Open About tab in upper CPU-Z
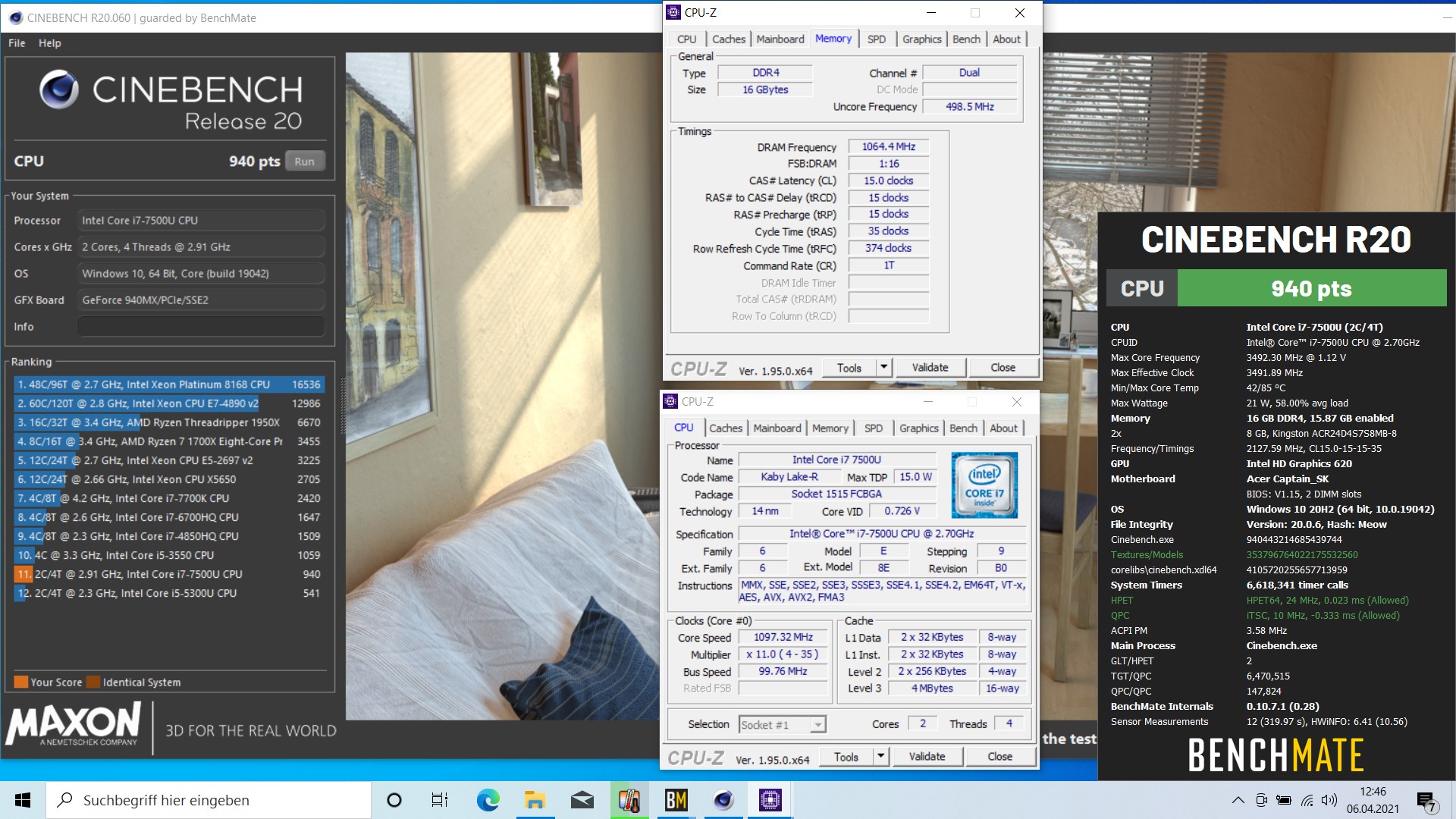The width and height of the screenshot is (1456, 819). [x=1007, y=39]
